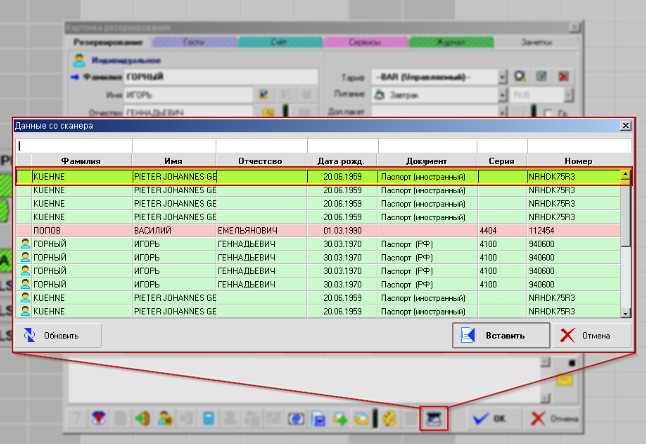Open the Питание Завтрак dropdown
Viewport: 646px width, 444px height.
tap(501, 95)
